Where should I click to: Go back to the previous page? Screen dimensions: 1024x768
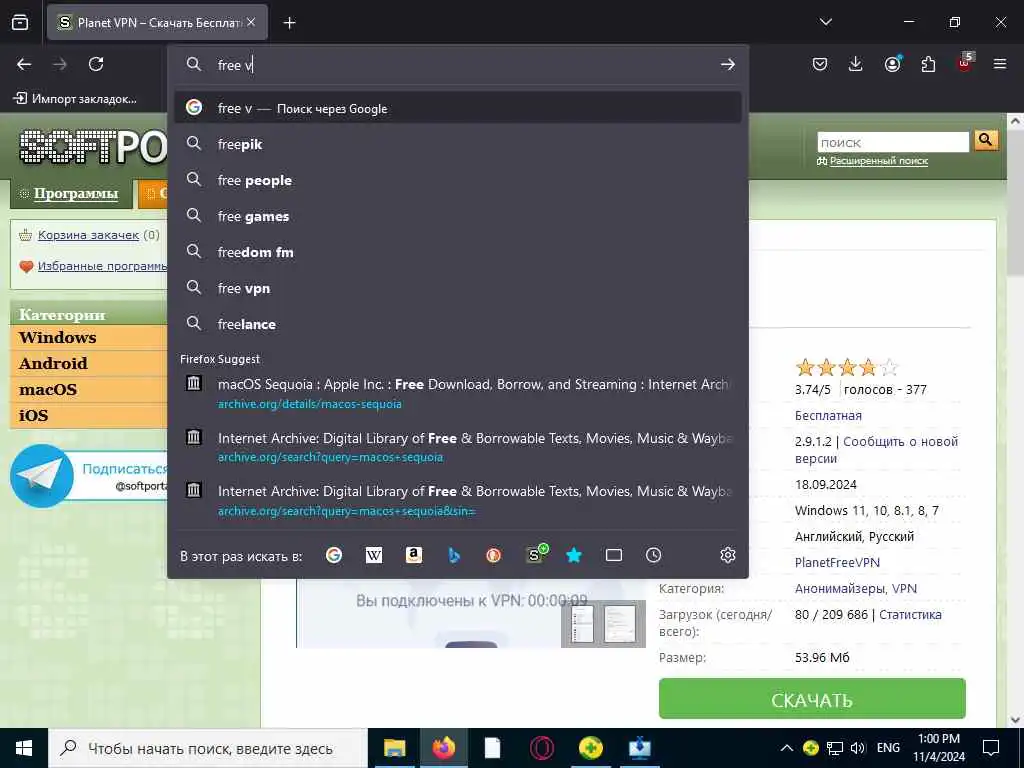click(x=24, y=64)
